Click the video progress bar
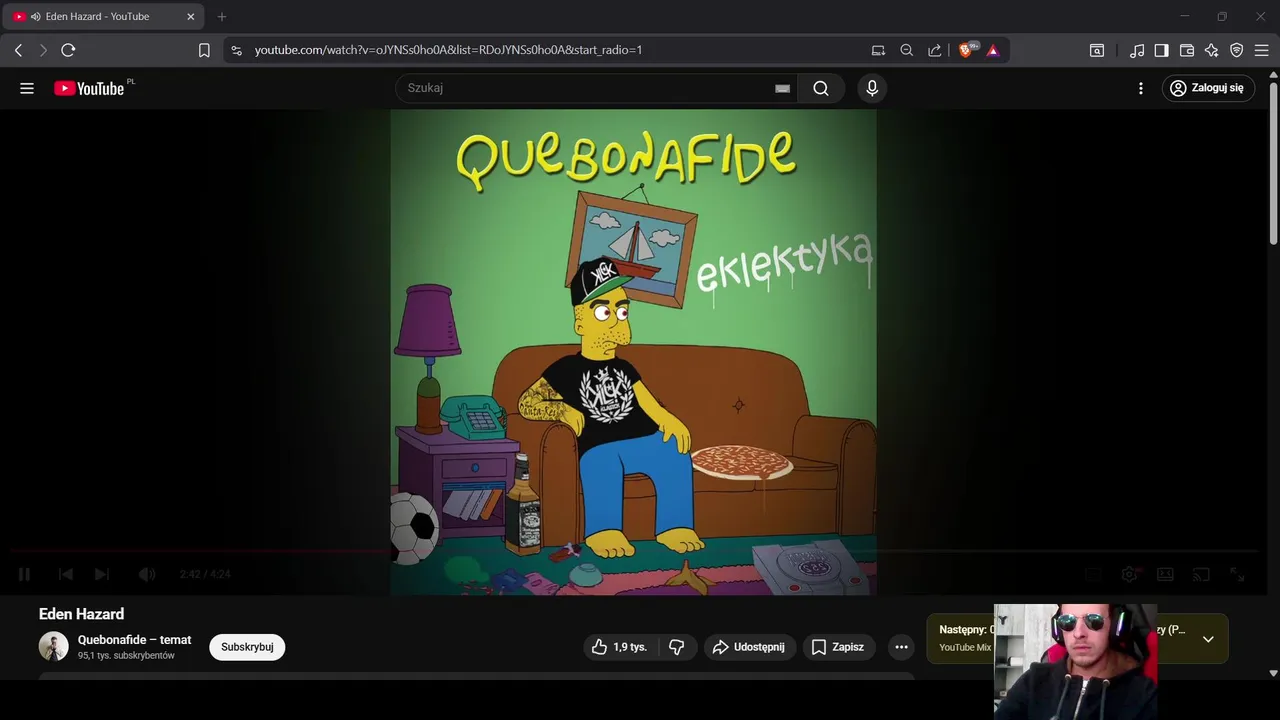1280x720 pixels. 634,551
